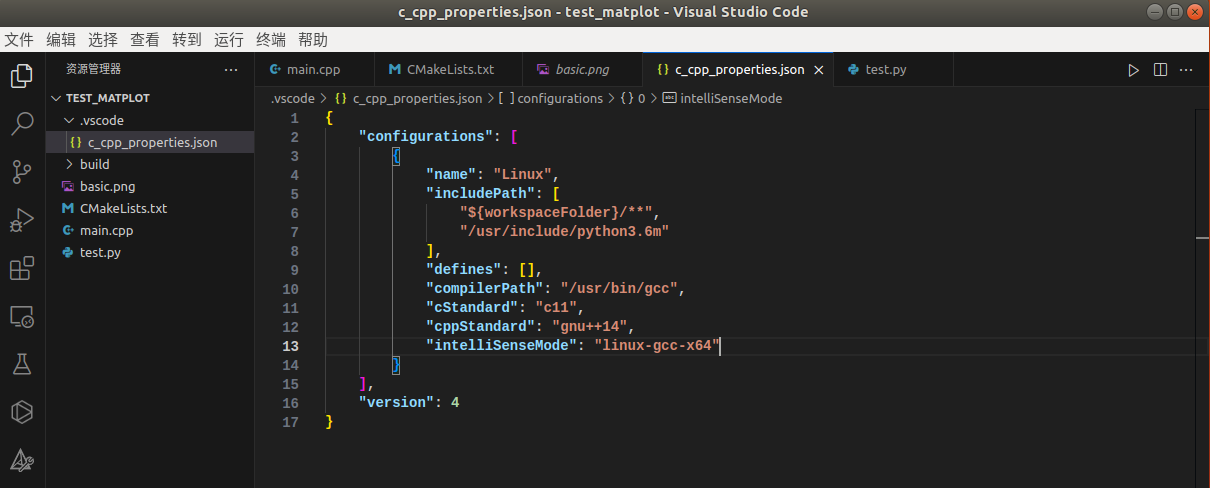
Task: Open the Explorer view in activity bar
Action: 22,76
